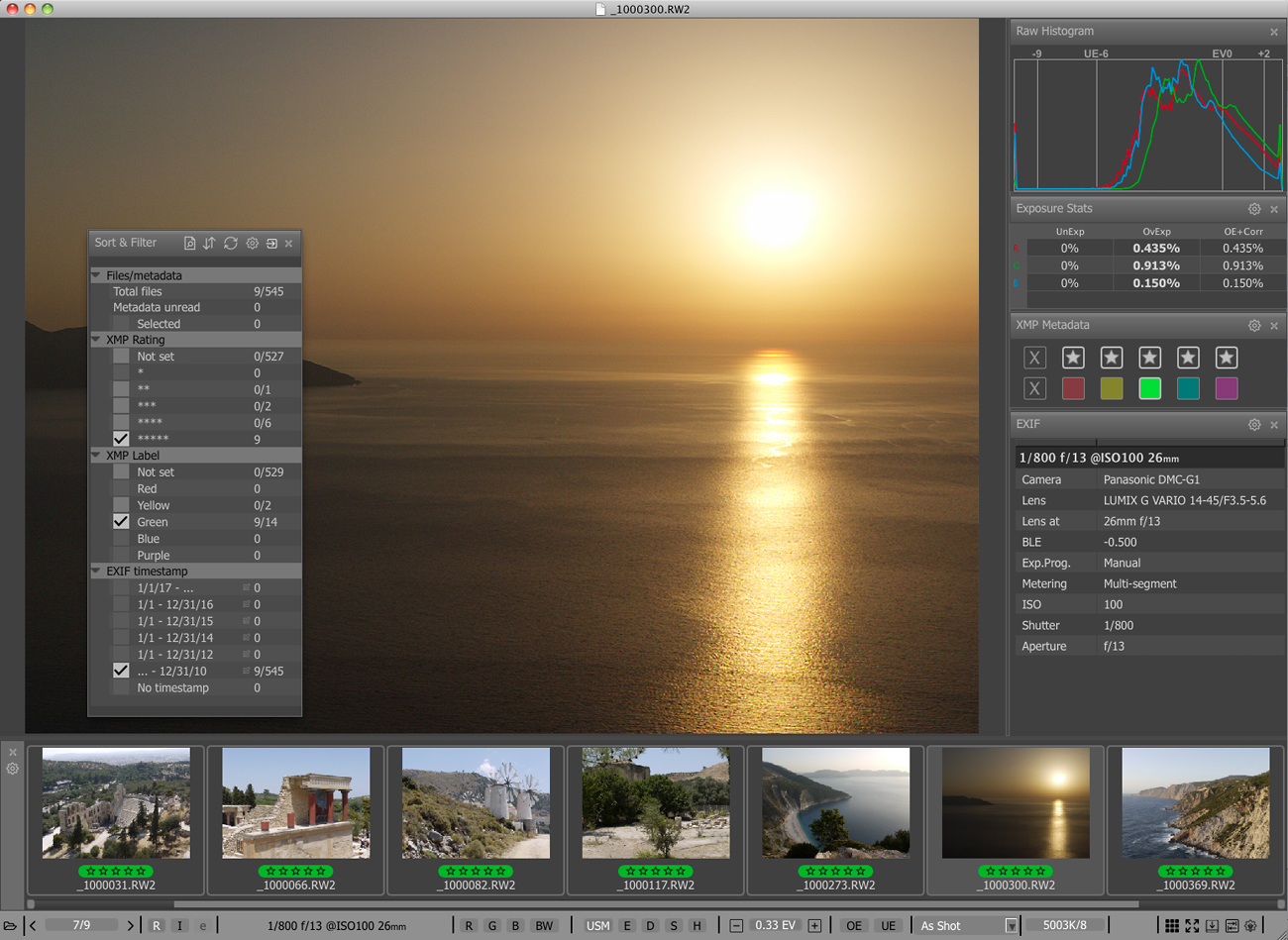Uncheck the Green label filter
Image resolution: width=1288 pixels, height=940 pixels.
click(x=121, y=522)
